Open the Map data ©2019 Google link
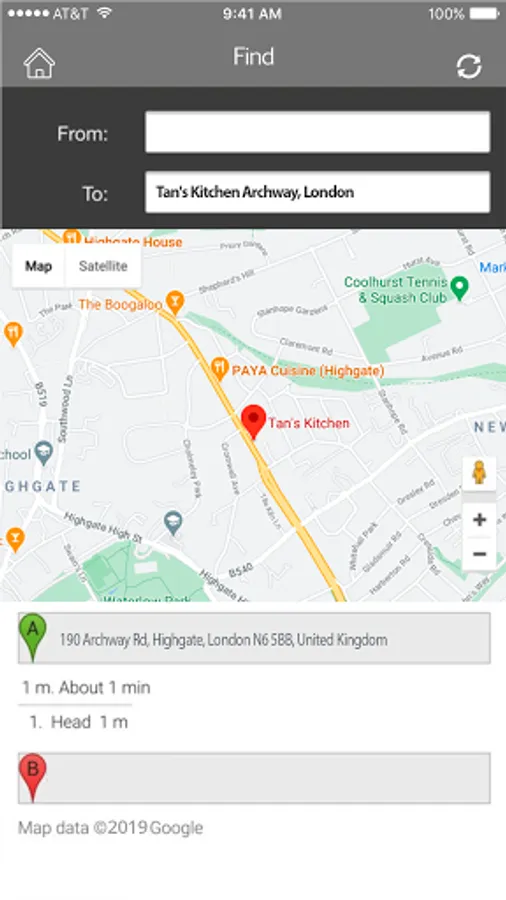Image resolution: width=506 pixels, height=900 pixels. click(111, 828)
